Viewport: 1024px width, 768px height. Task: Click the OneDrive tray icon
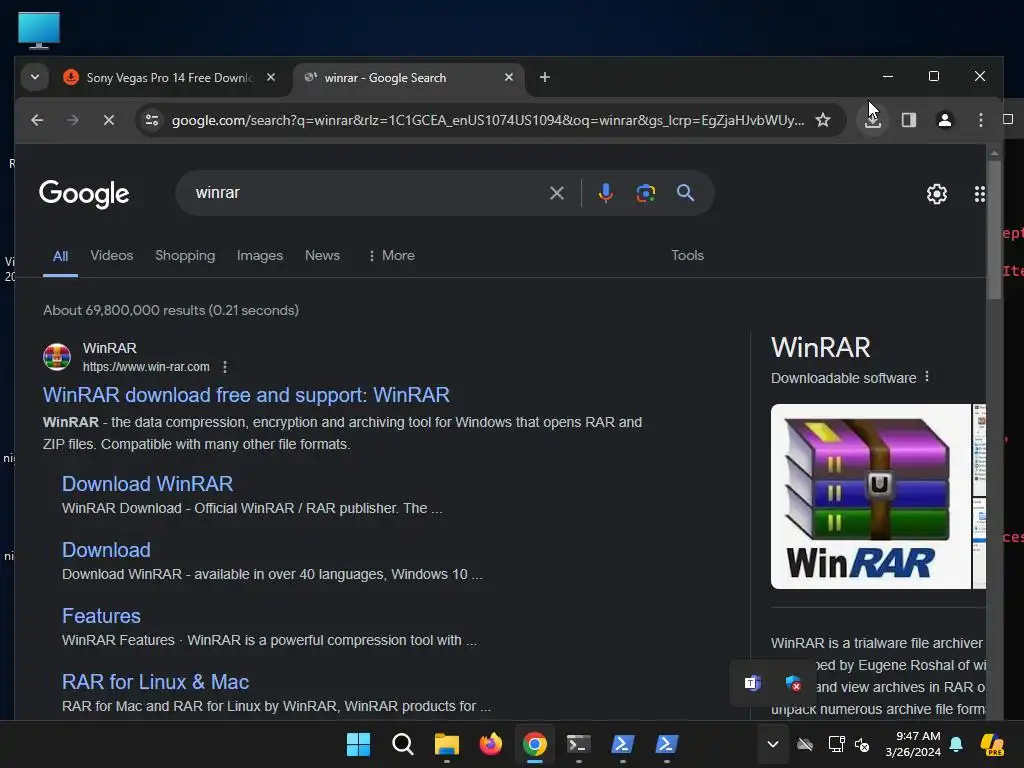click(x=805, y=744)
